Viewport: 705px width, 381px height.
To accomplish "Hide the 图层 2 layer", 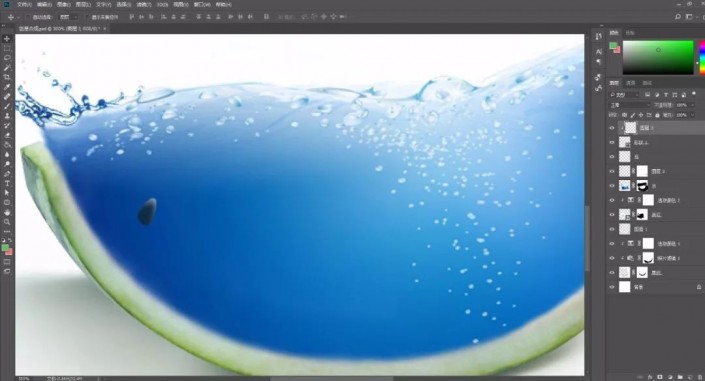I will [x=611, y=171].
